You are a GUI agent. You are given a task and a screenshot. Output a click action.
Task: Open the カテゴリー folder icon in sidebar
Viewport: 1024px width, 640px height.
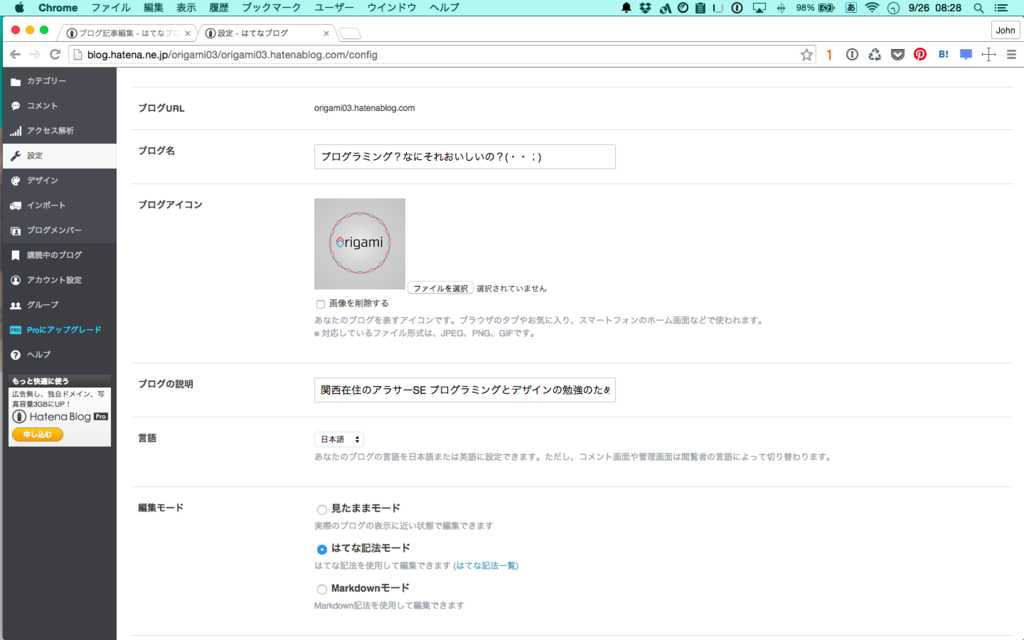coord(16,82)
